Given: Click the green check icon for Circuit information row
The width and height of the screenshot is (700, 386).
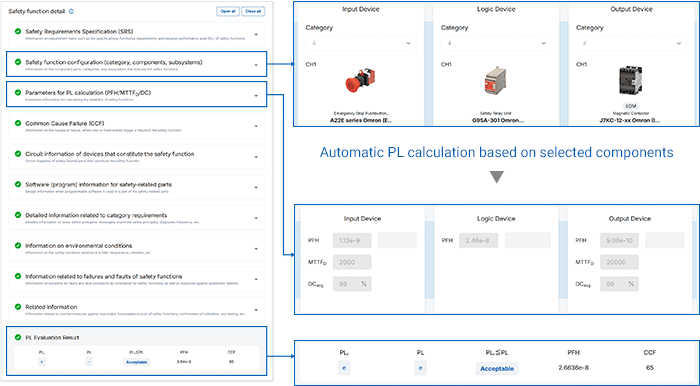Looking at the screenshot, I should (x=18, y=154).
